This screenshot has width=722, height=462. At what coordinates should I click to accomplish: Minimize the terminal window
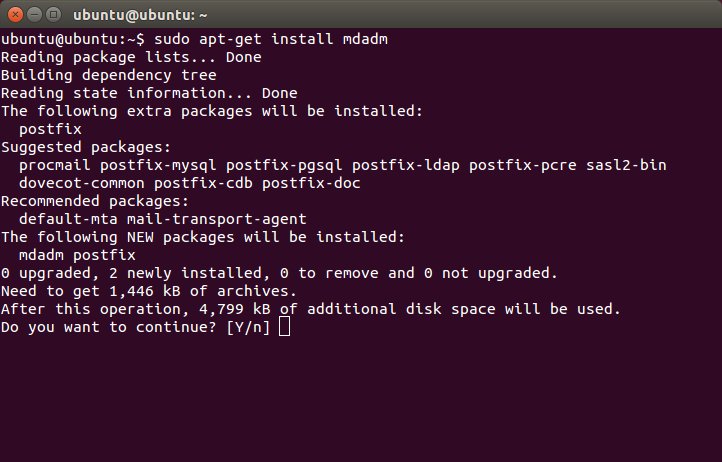click(35, 15)
